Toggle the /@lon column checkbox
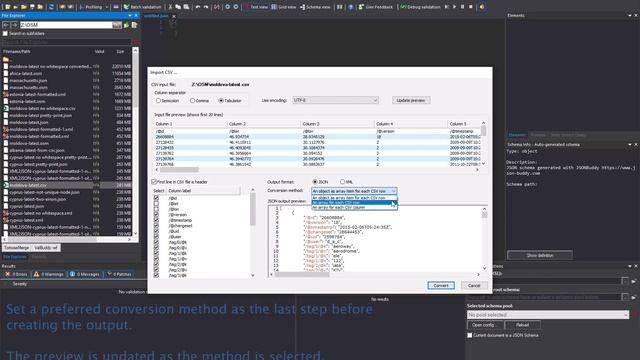Viewport: 640px width, 360px height. [156, 209]
